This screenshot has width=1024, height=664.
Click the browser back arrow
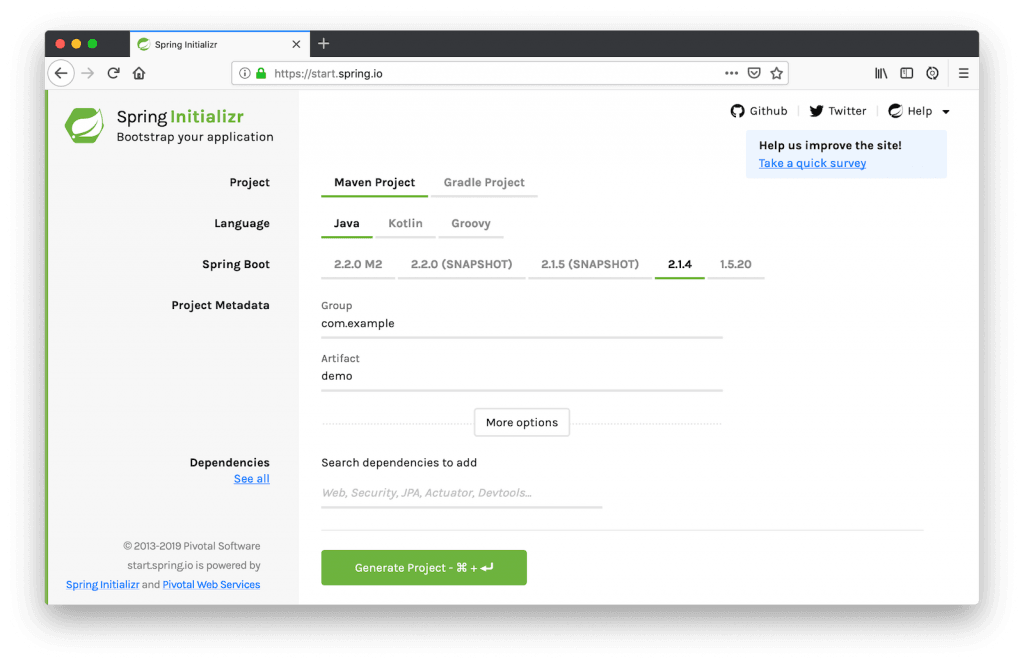[x=61, y=73]
